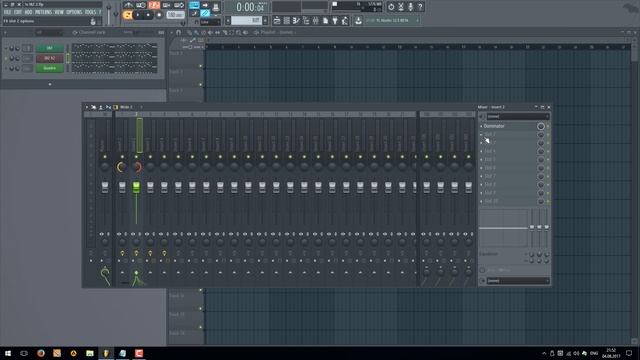Click the selected green fader of Insert 2
The height and width of the screenshot is (360, 640).
136,187
